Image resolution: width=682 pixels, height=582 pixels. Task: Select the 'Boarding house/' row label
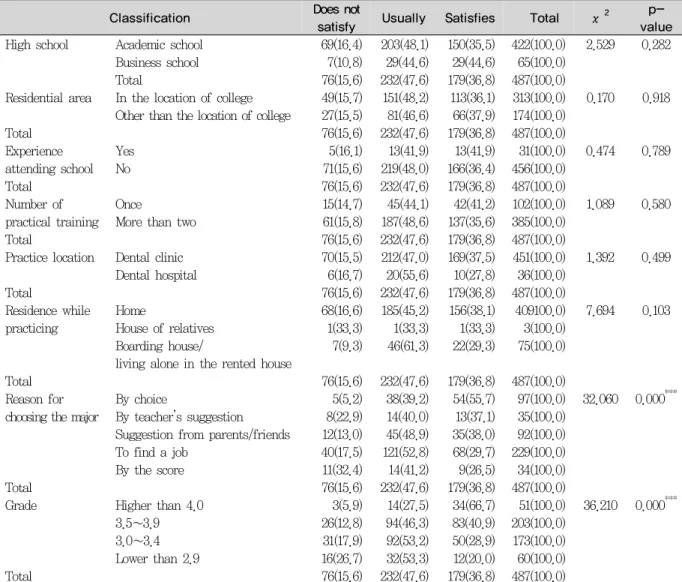(159, 346)
